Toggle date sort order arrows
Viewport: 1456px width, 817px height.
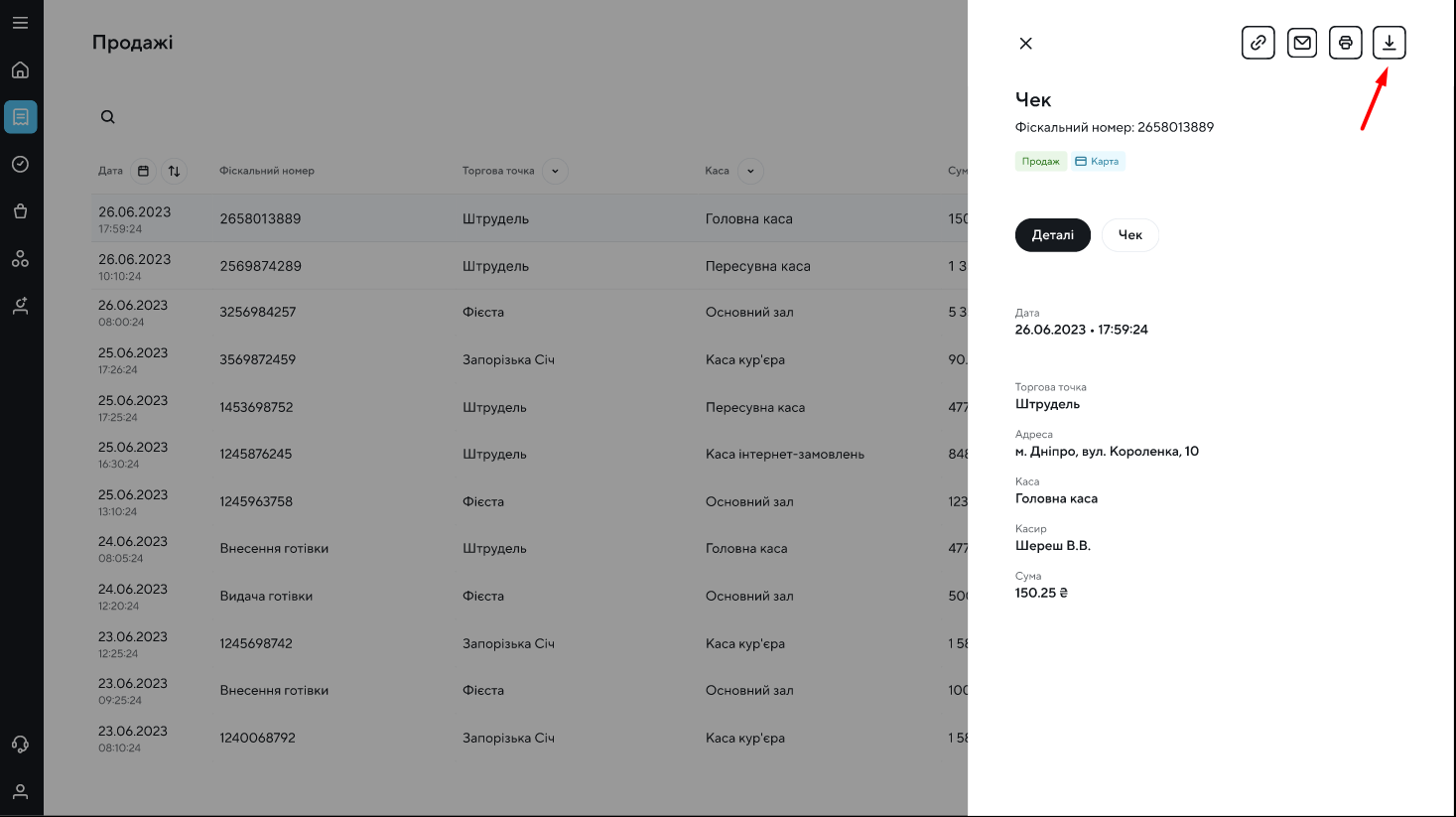[x=174, y=171]
